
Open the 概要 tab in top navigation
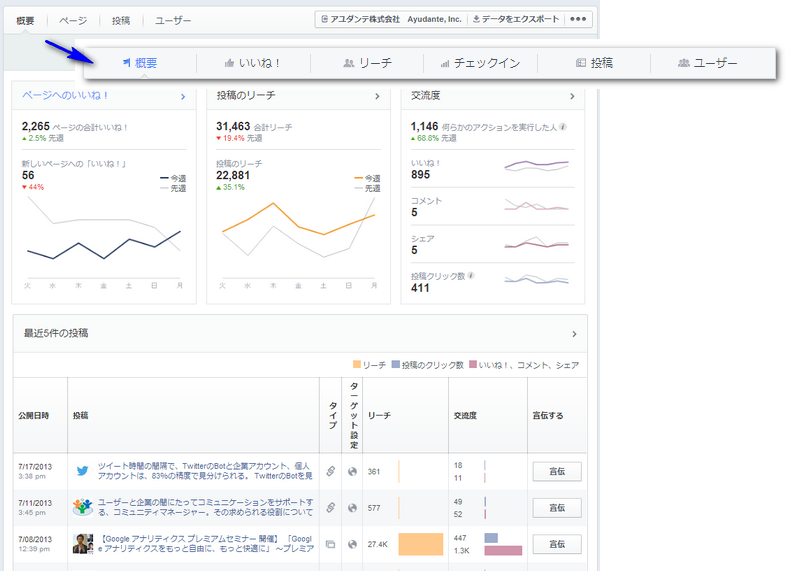coord(25,20)
